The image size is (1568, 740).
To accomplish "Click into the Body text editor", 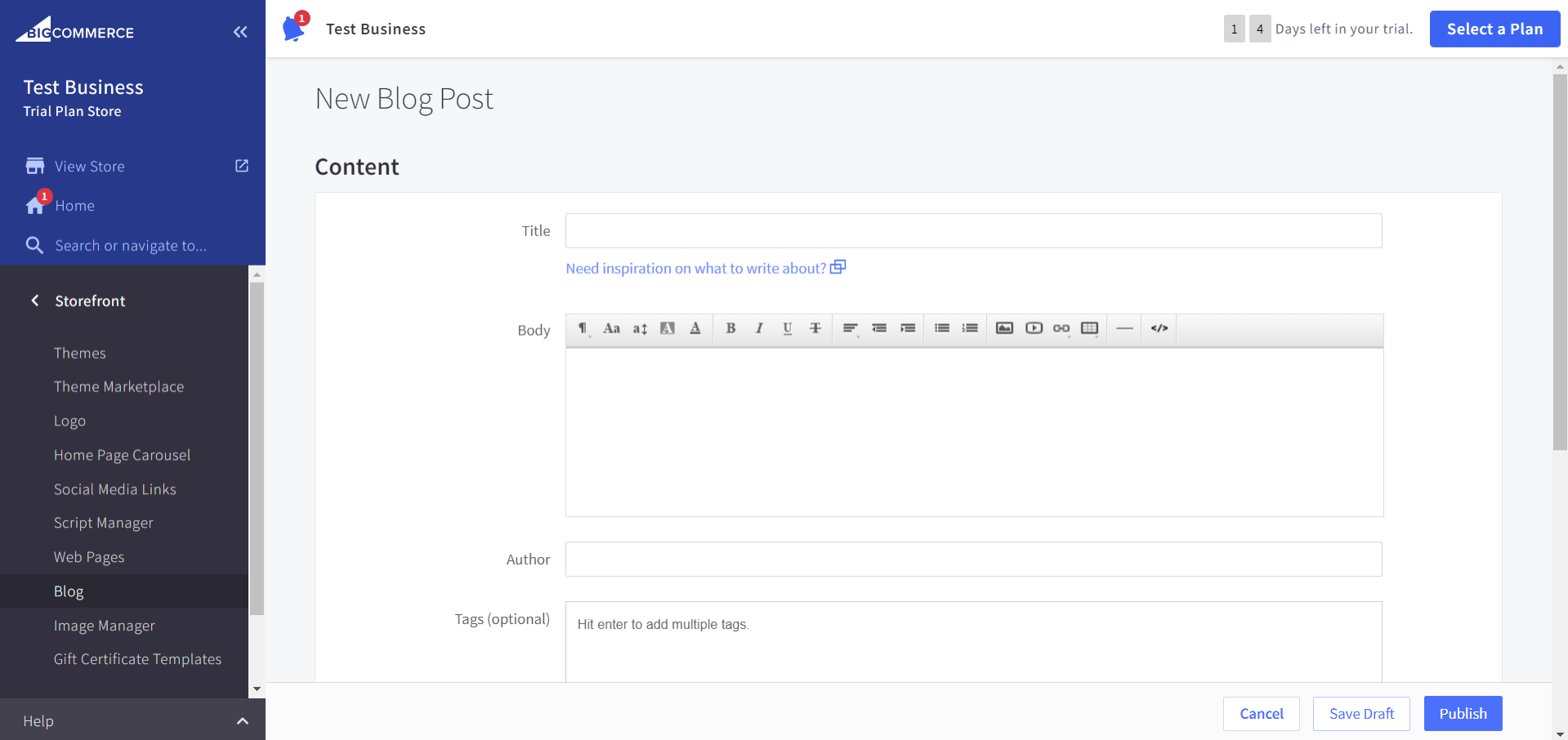I will (974, 432).
